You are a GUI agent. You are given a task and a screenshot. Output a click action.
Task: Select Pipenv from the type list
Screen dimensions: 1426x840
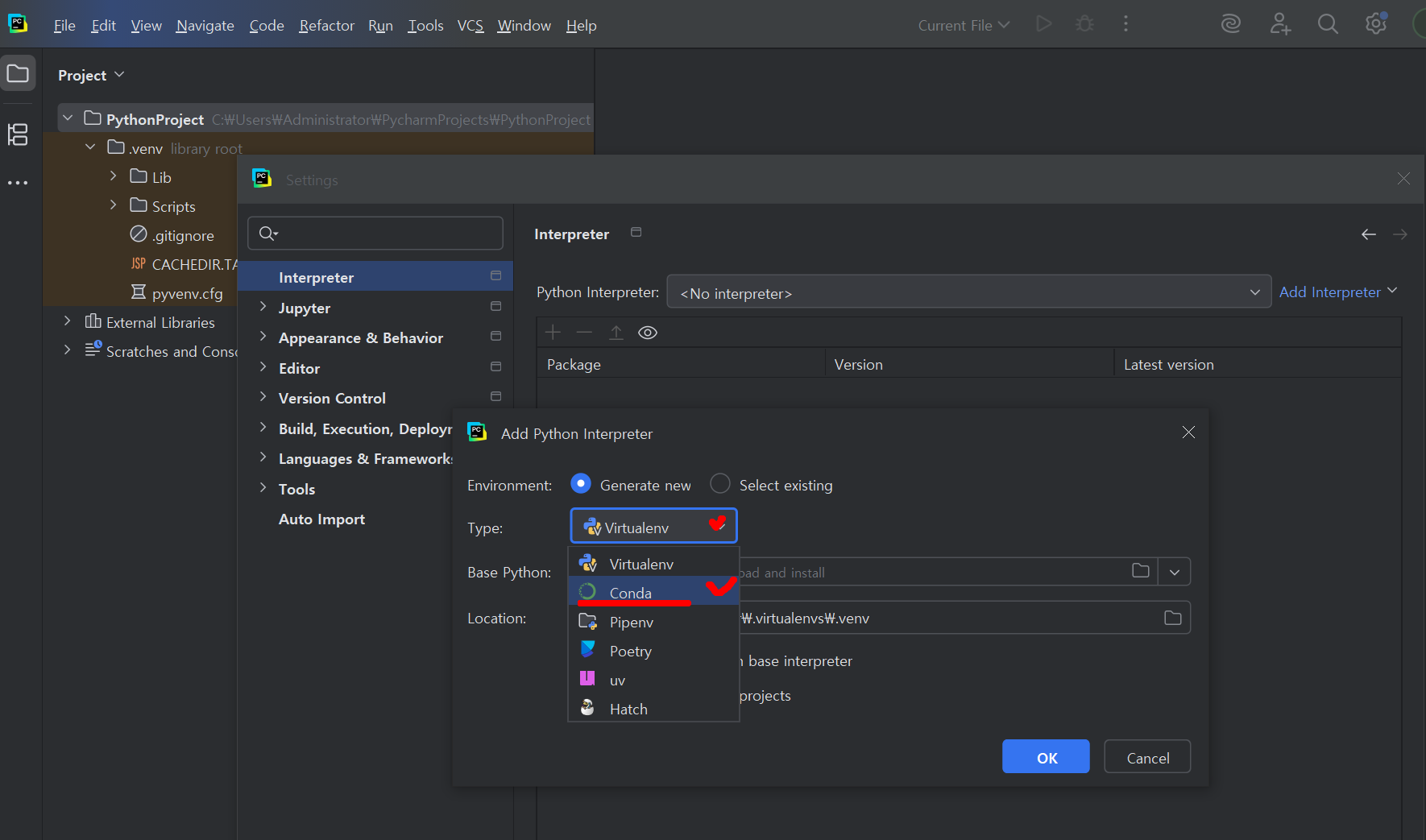(653, 622)
